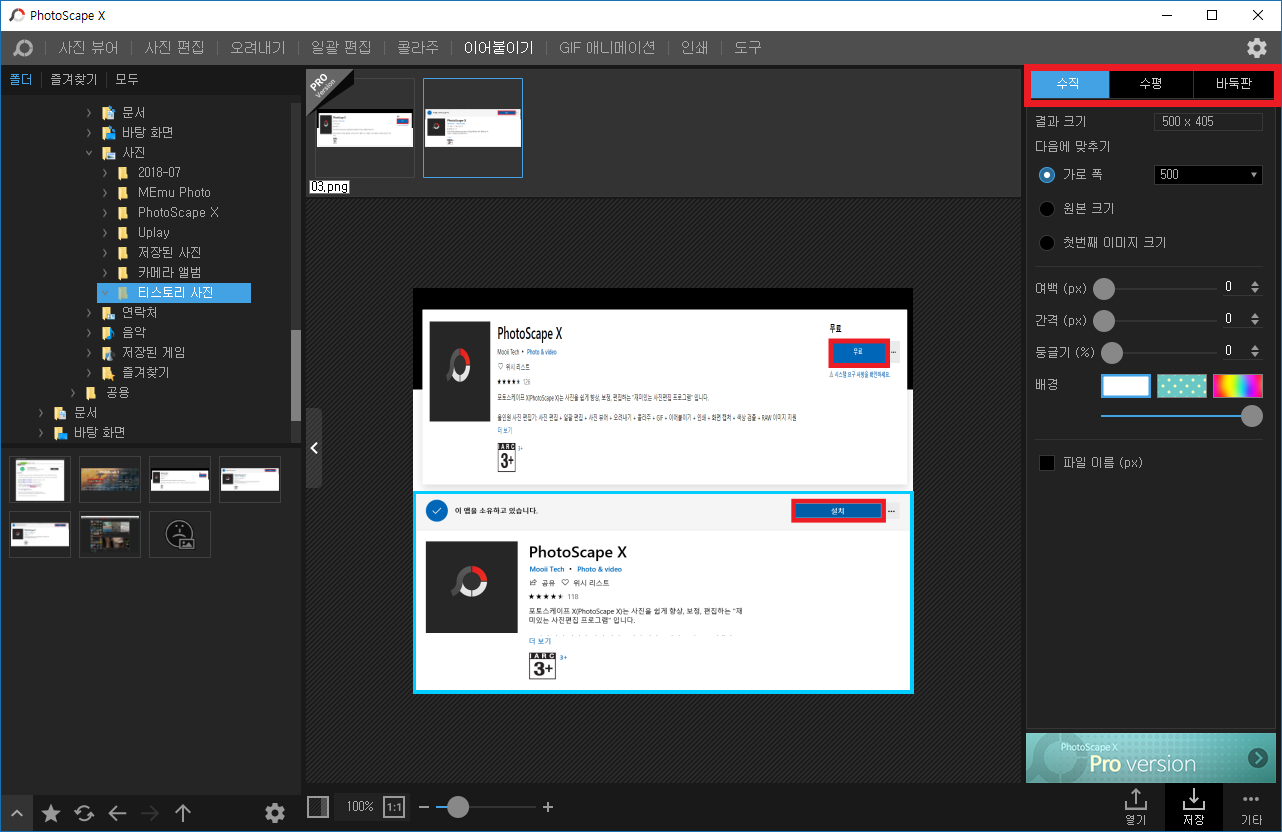Open the GIF 애니메이션 tab
Viewport: 1282px width, 832px height.
(x=607, y=48)
